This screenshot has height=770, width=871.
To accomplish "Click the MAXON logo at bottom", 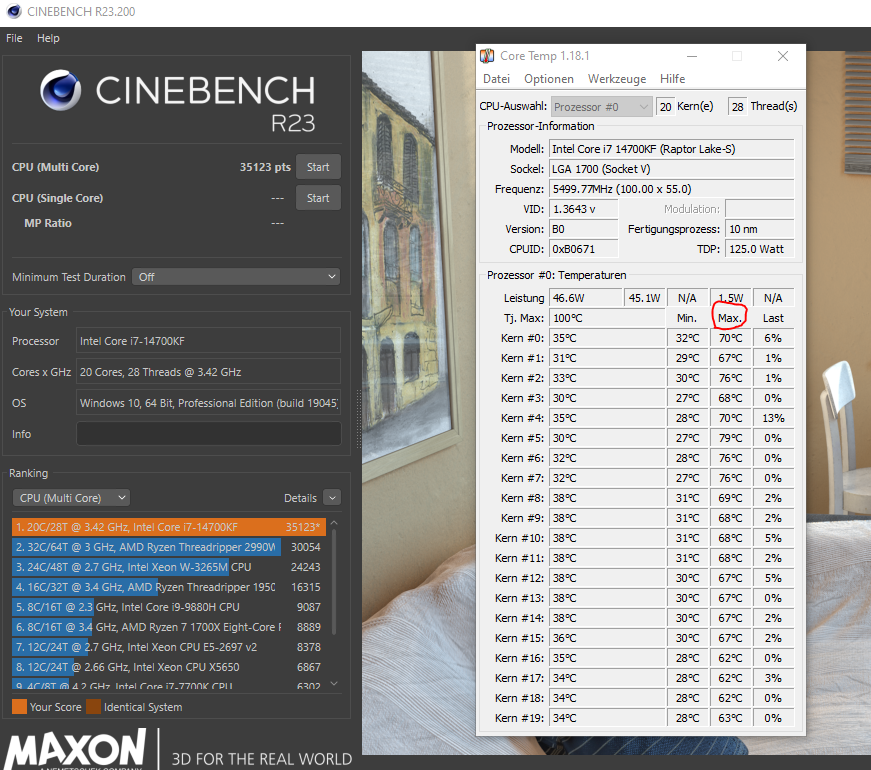I will click(76, 749).
